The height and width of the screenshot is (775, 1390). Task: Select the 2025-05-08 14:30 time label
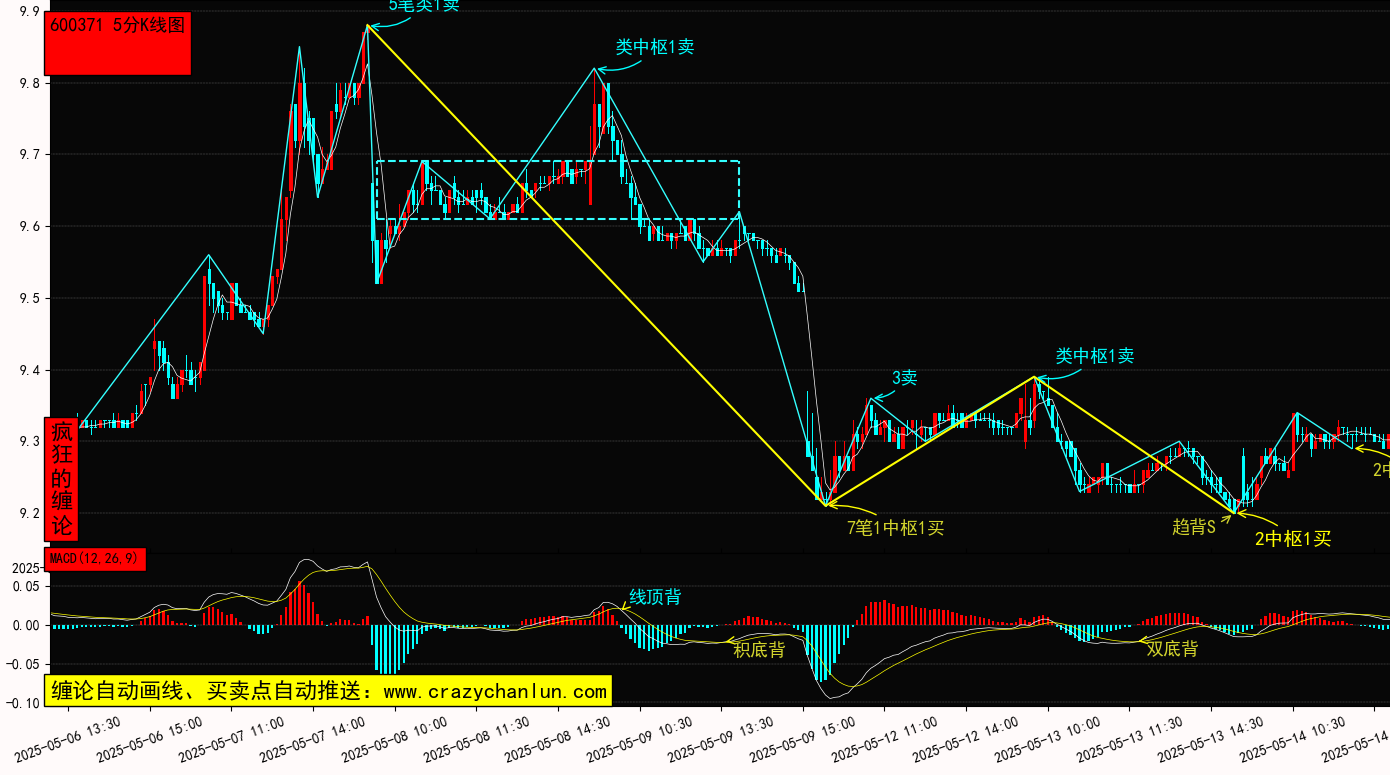tap(559, 738)
